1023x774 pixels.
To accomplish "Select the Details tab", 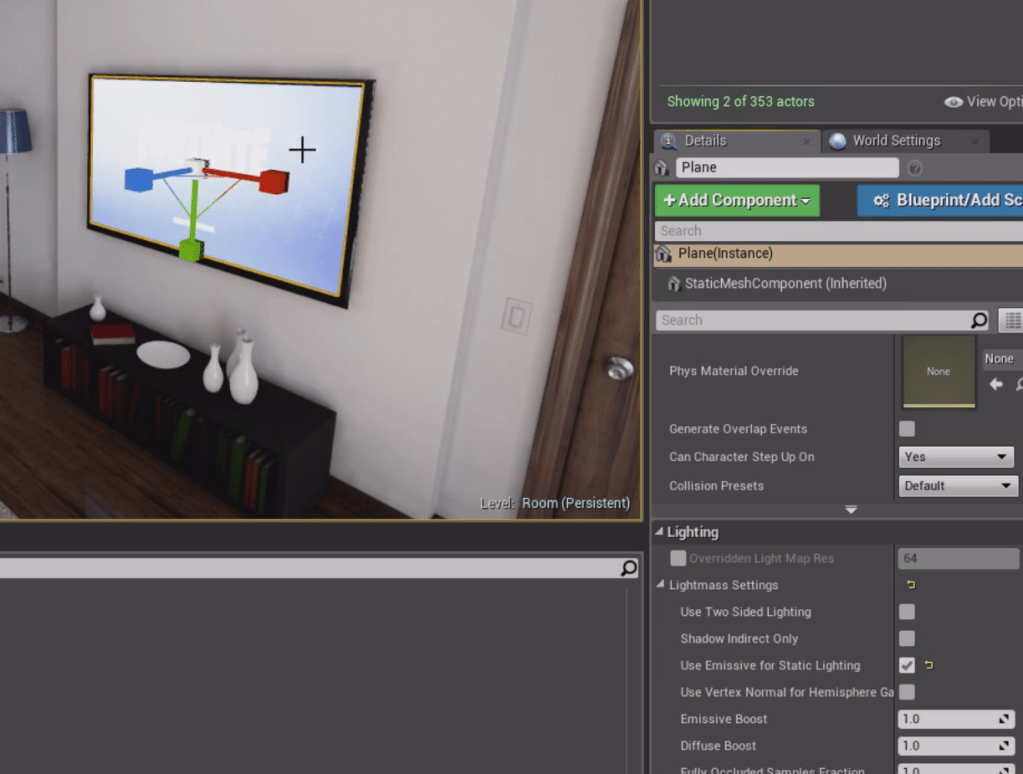I will pos(705,141).
